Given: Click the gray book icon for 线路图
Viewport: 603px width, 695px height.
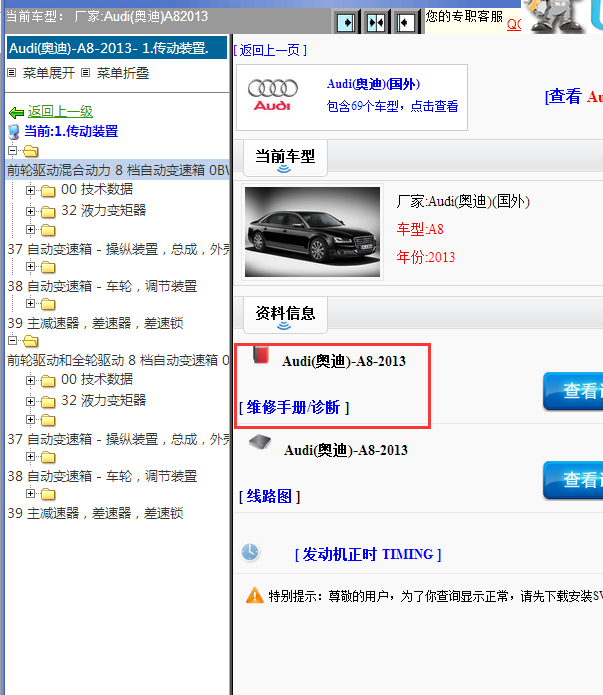Looking at the screenshot, I should click(260, 442).
